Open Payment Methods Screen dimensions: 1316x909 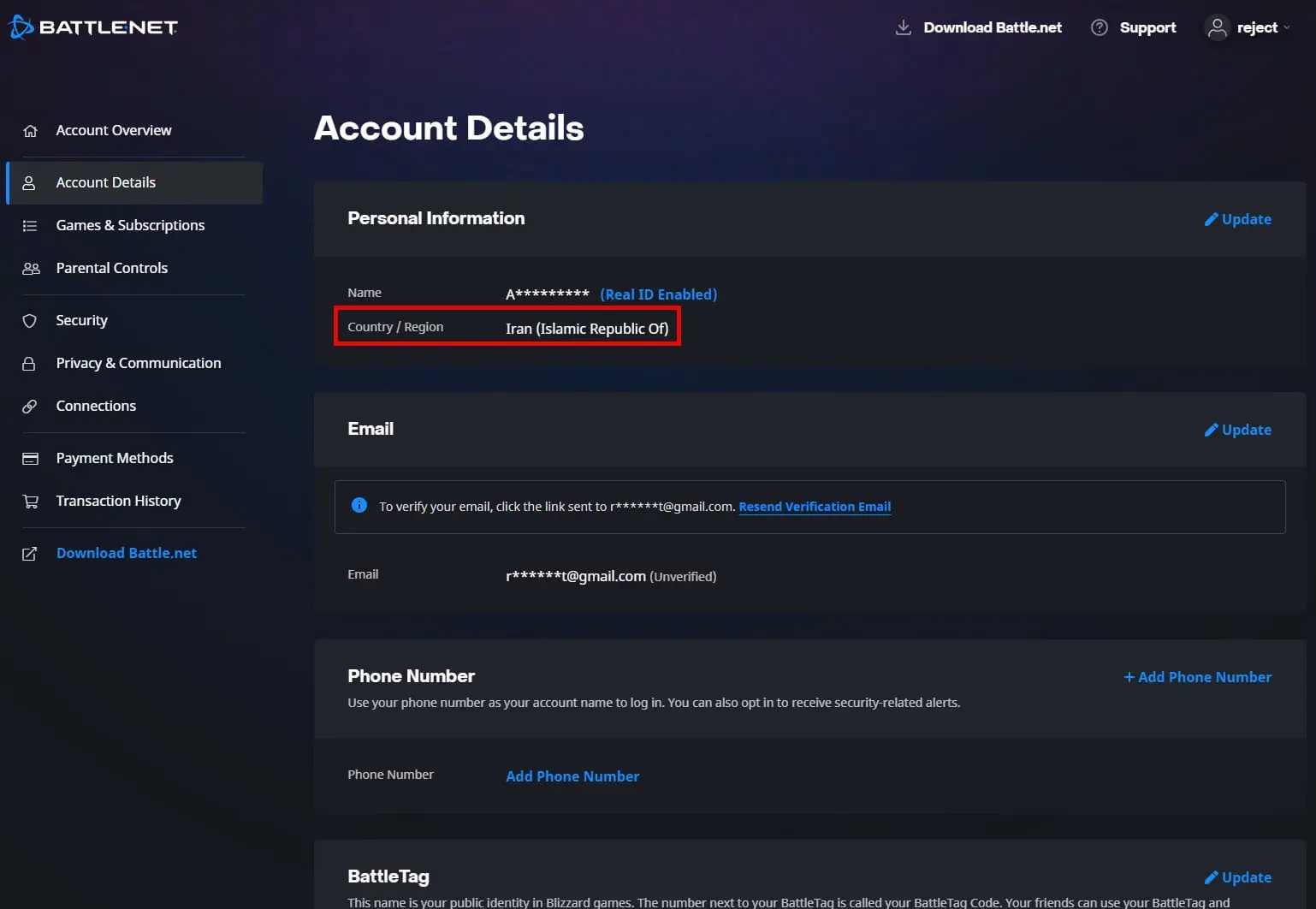[115, 458]
